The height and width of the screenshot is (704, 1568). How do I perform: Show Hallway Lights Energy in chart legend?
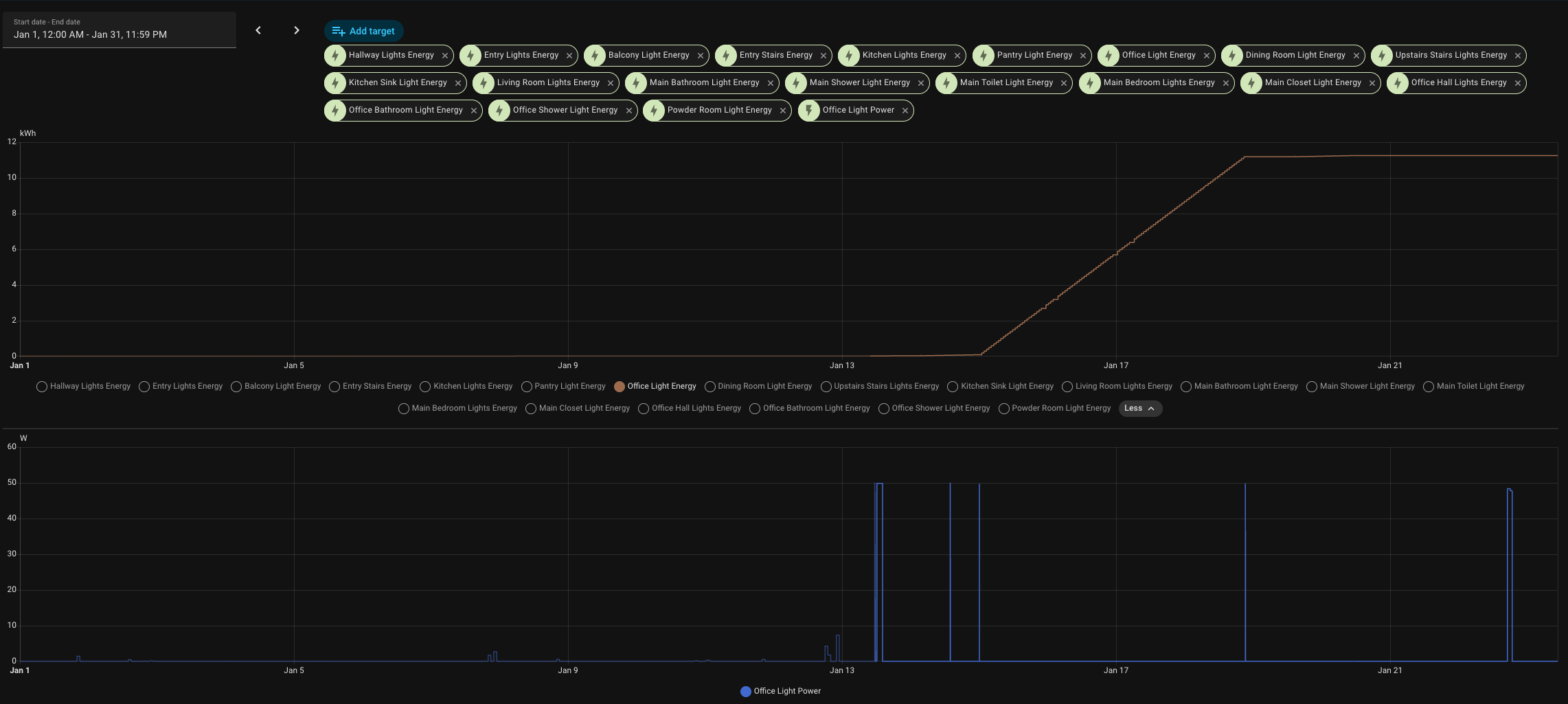coord(83,387)
